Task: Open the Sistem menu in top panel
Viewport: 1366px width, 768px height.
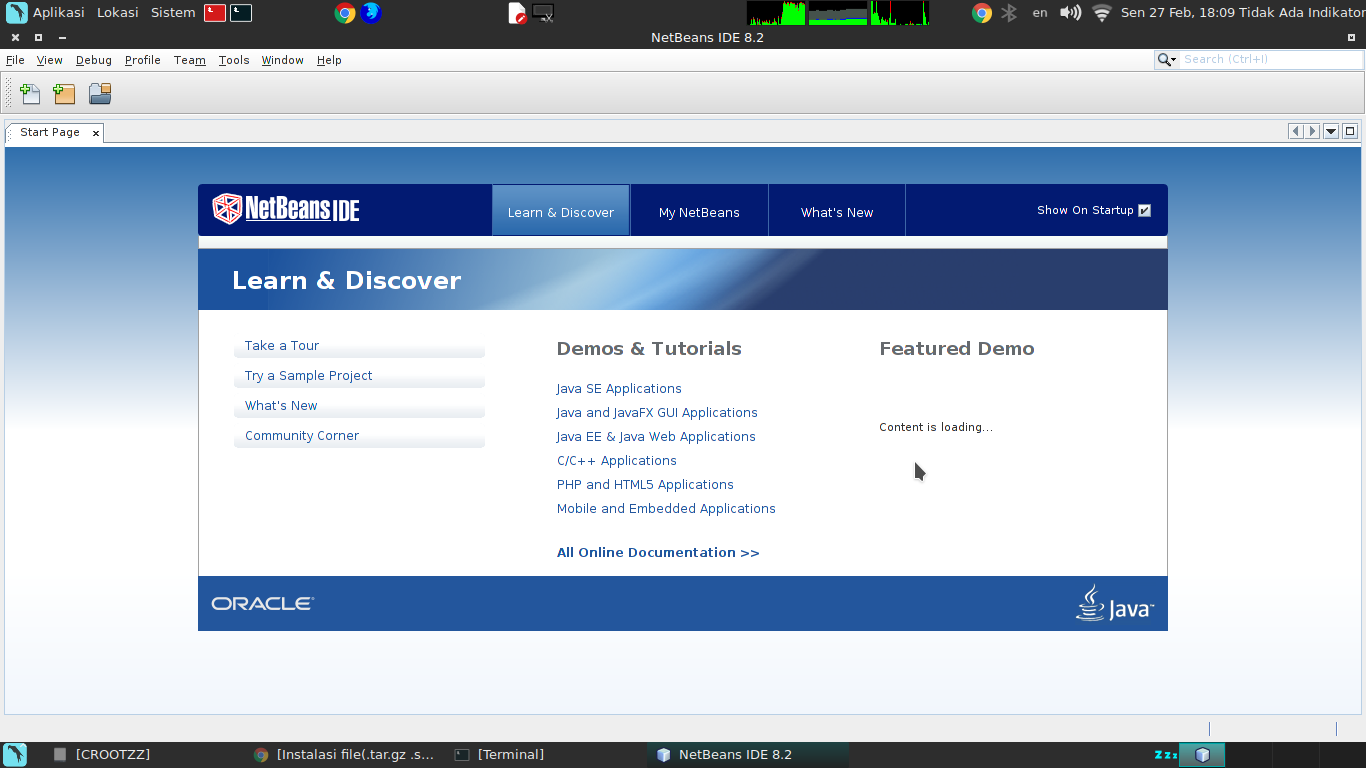Action: pos(173,13)
